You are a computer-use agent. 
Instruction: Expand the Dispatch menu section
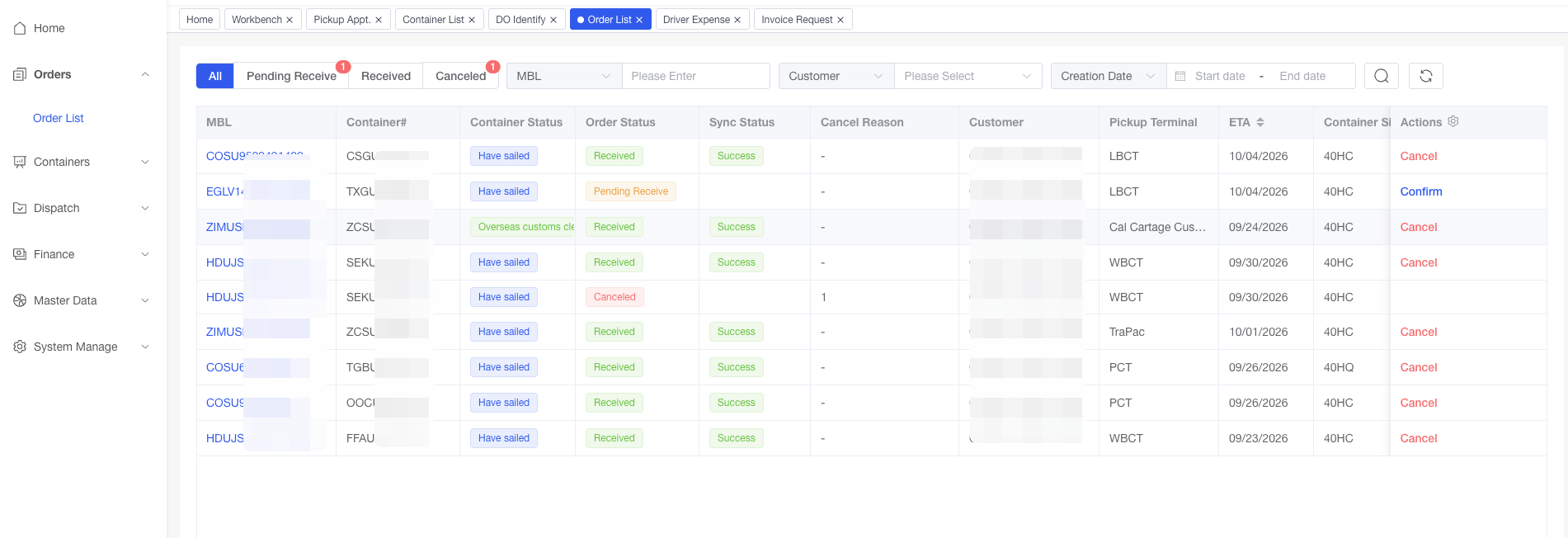[x=145, y=208]
